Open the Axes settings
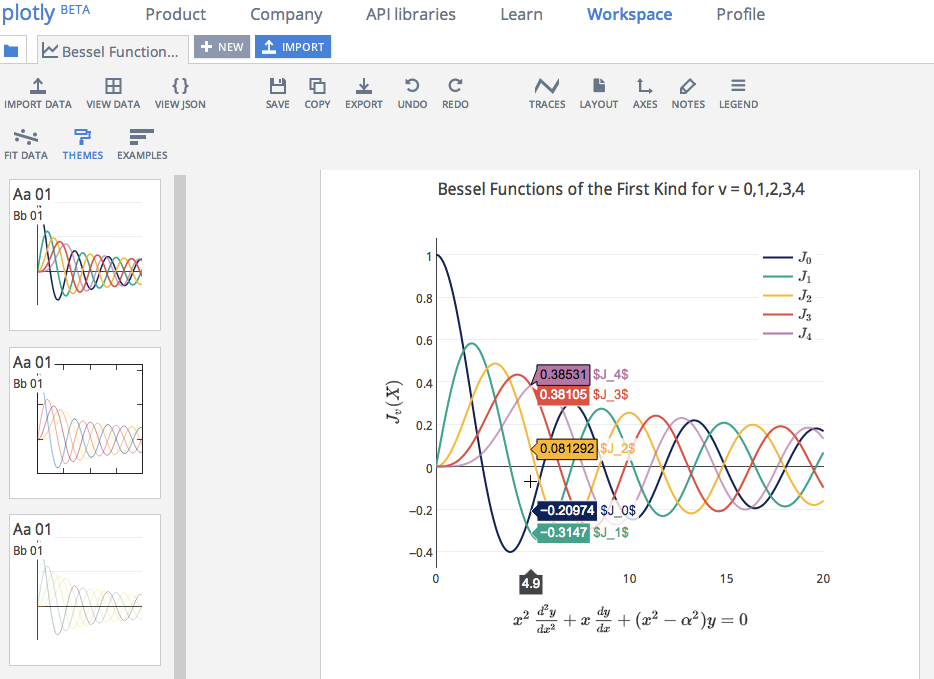Image resolution: width=934 pixels, height=679 pixels. (x=645, y=93)
